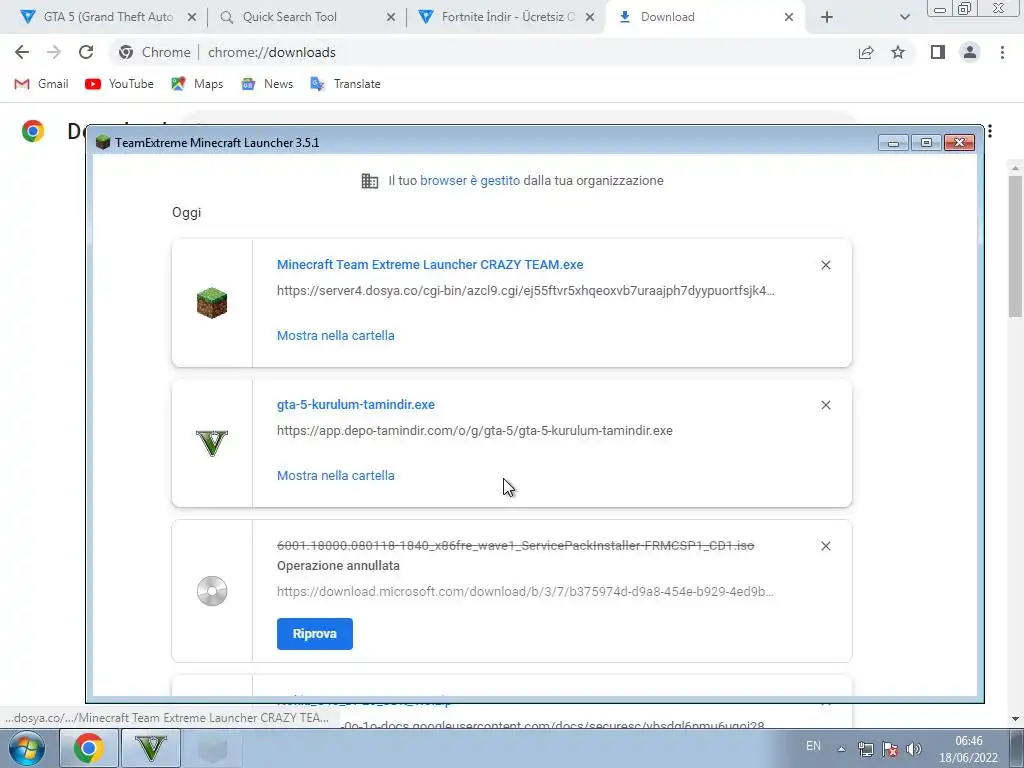Viewport: 1024px width, 768px height.
Task: Minimize the TeamExtreme Minecraft Launcher window
Action: (893, 142)
